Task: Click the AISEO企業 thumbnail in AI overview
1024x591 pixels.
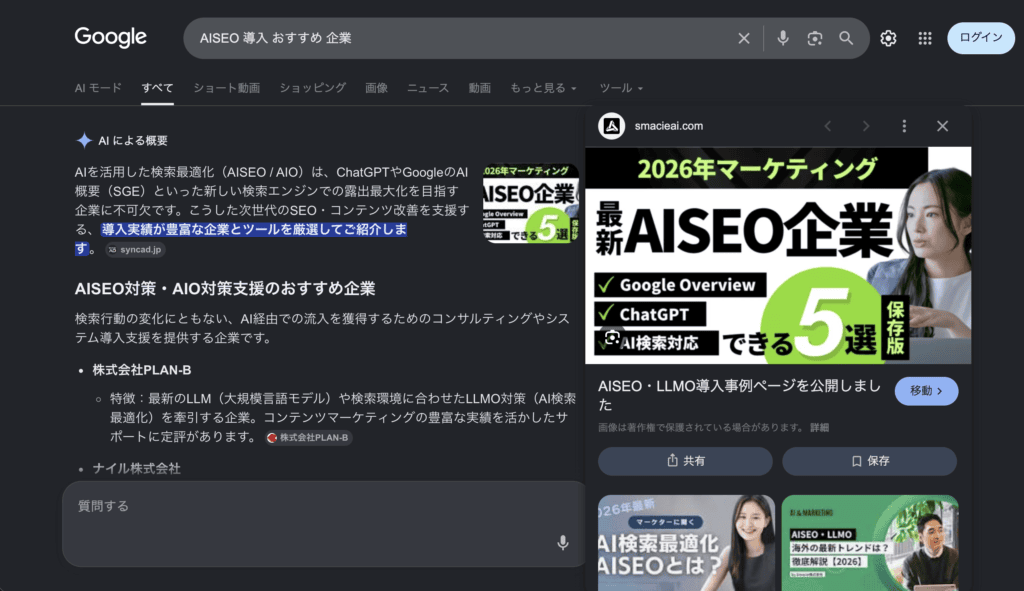Action: pos(530,203)
